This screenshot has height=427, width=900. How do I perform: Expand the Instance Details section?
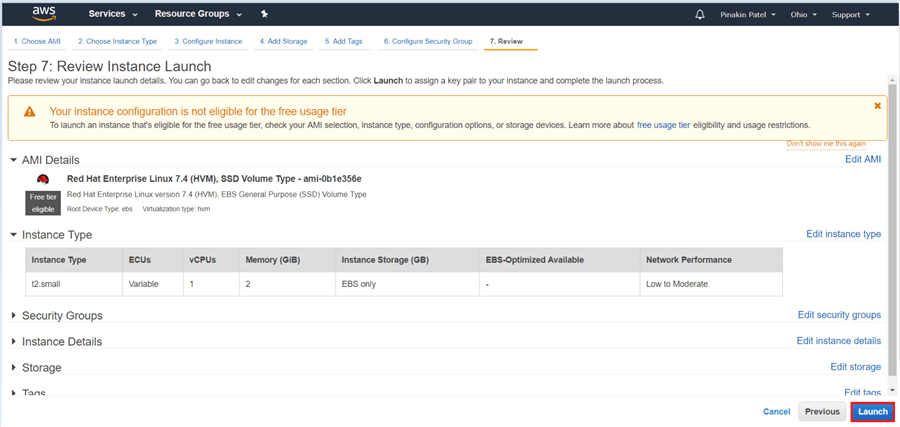tap(14, 341)
